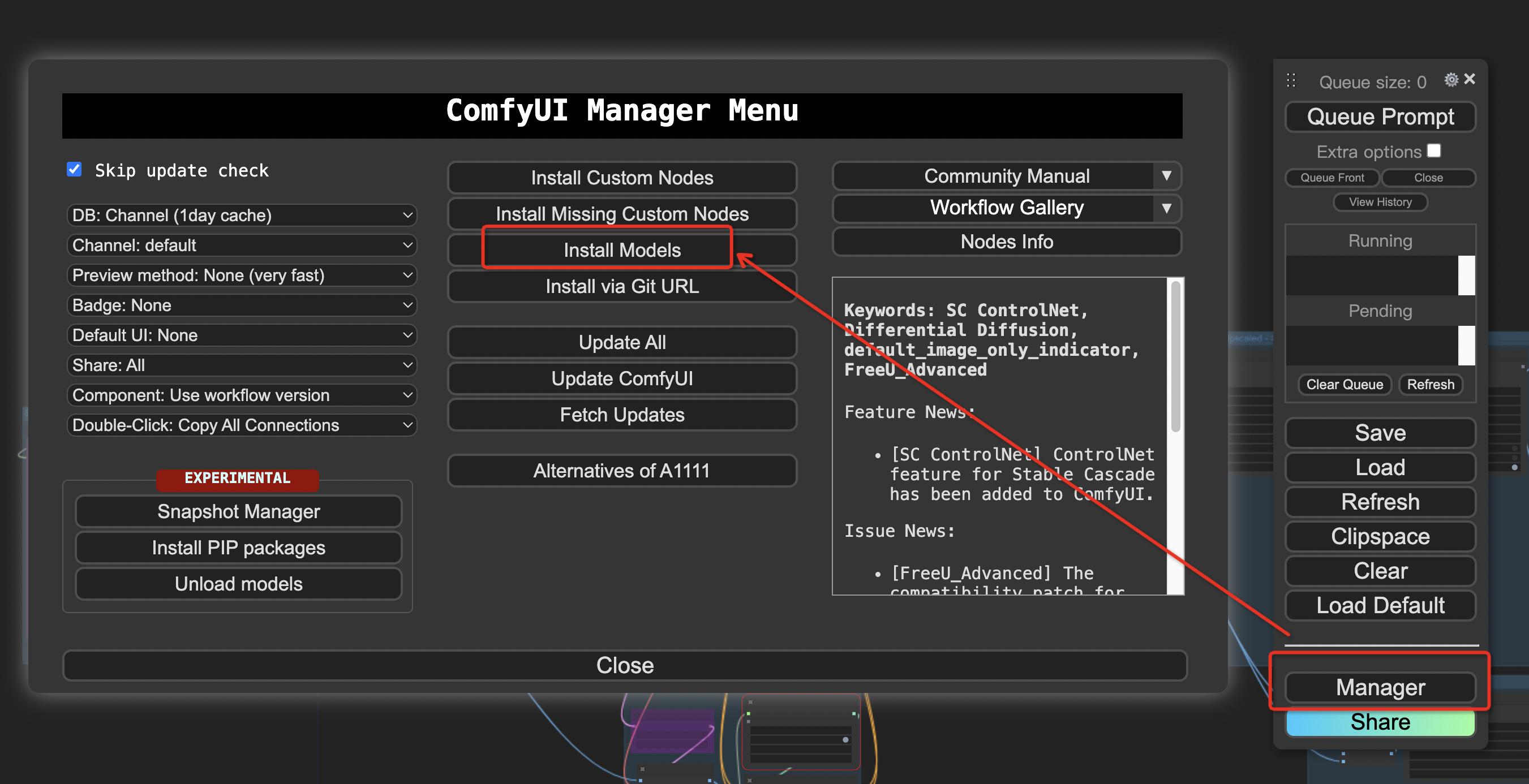Screen dimensions: 1529x784
Task: Click the Manager button
Action: click(x=1380, y=687)
